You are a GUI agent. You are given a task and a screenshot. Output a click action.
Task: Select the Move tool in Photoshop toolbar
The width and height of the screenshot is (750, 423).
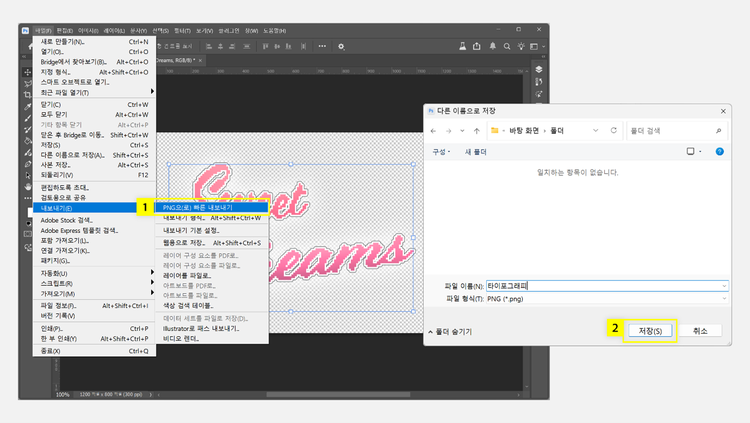click(x=28, y=72)
